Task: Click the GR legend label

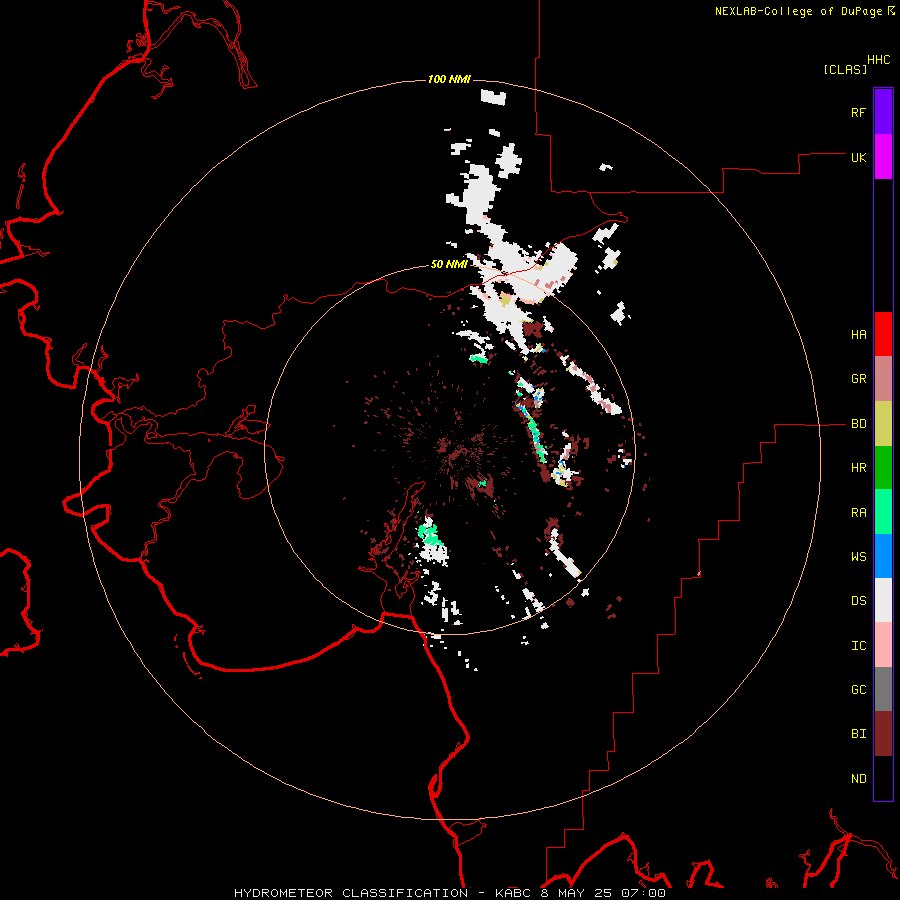Action: point(858,379)
